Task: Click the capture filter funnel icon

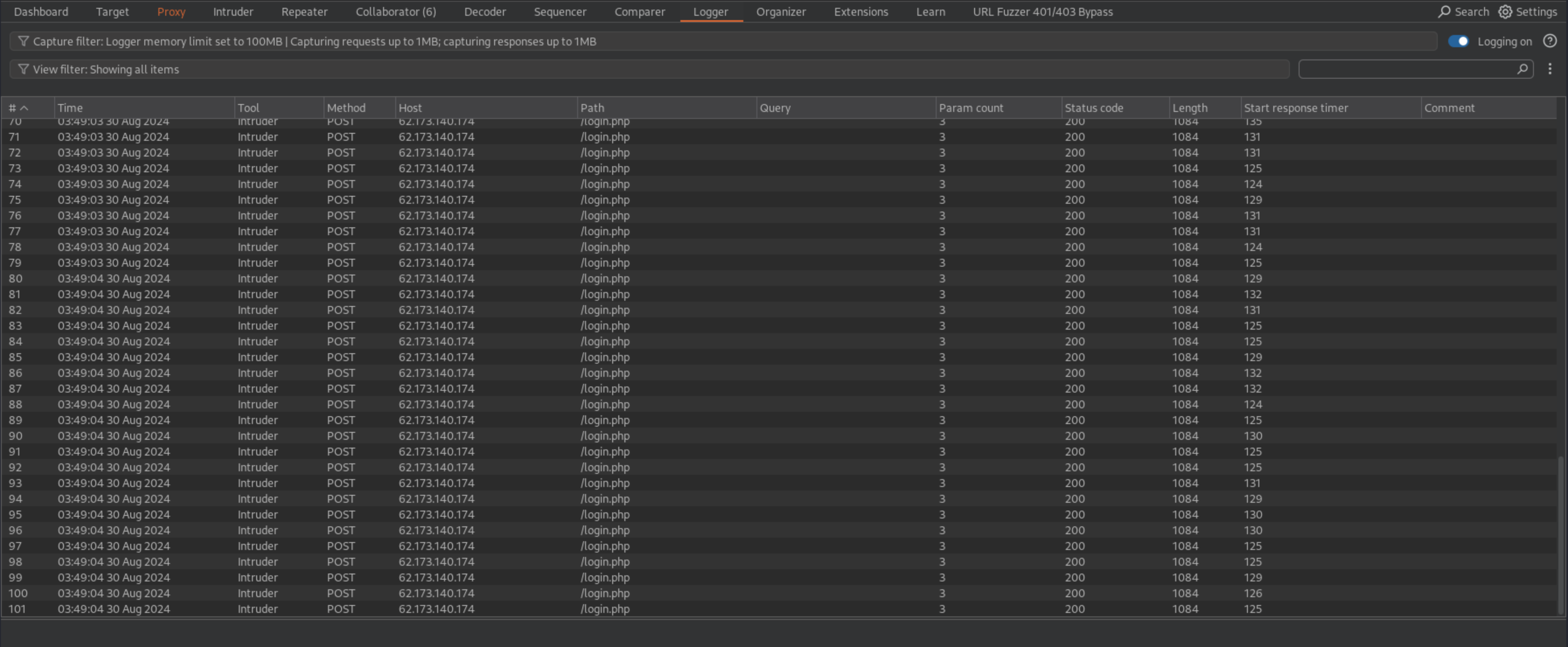Action: click(x=23, y=42)
